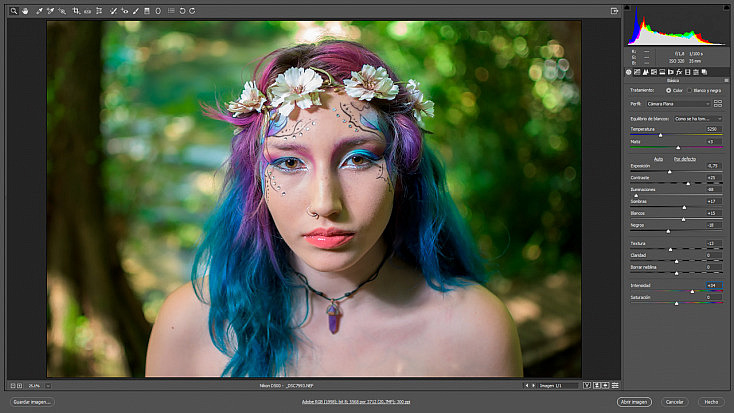Select the Radial Filter tool

158,11
